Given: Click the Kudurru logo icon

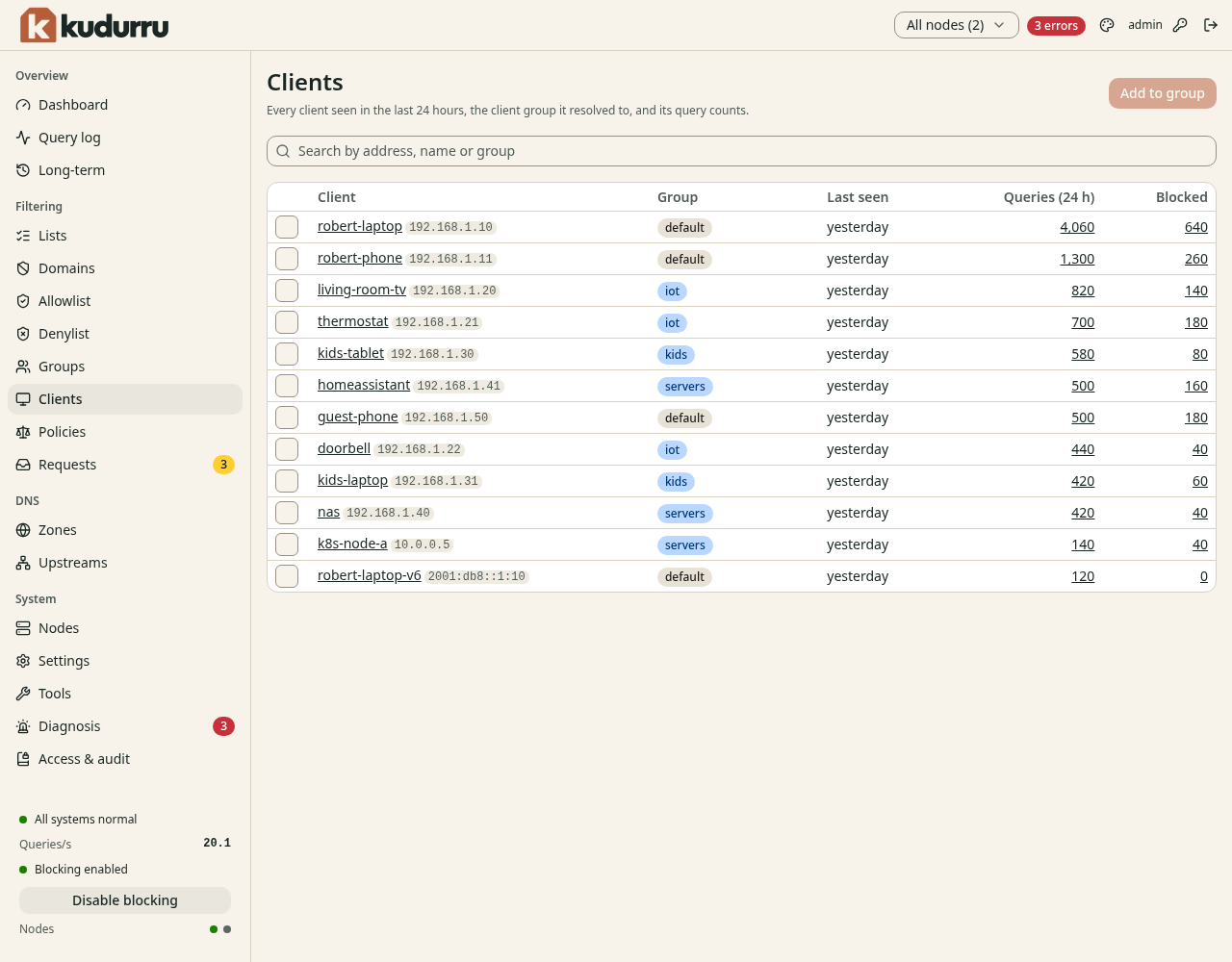Looking at the screenshot, I should (x=38, y=25).
